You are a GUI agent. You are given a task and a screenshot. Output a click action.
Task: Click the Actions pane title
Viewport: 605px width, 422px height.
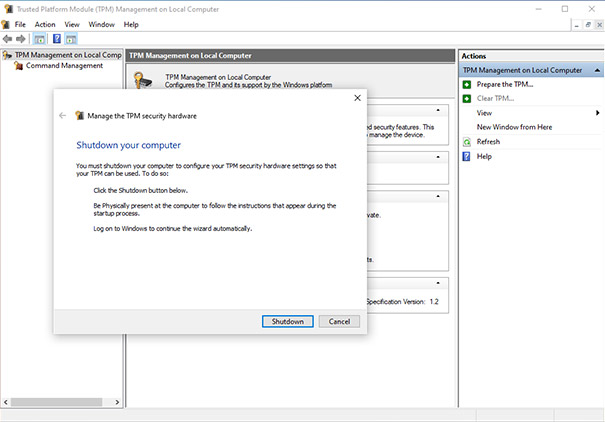click(474, 56)
